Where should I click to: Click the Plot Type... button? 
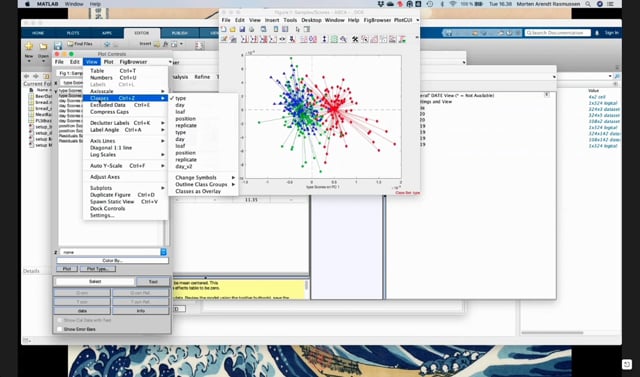point(98,269)
